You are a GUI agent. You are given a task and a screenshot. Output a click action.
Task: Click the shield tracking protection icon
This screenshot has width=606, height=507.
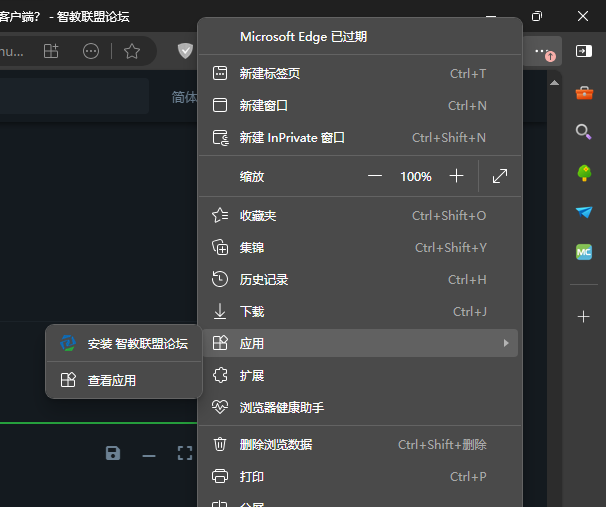[185, 51]
